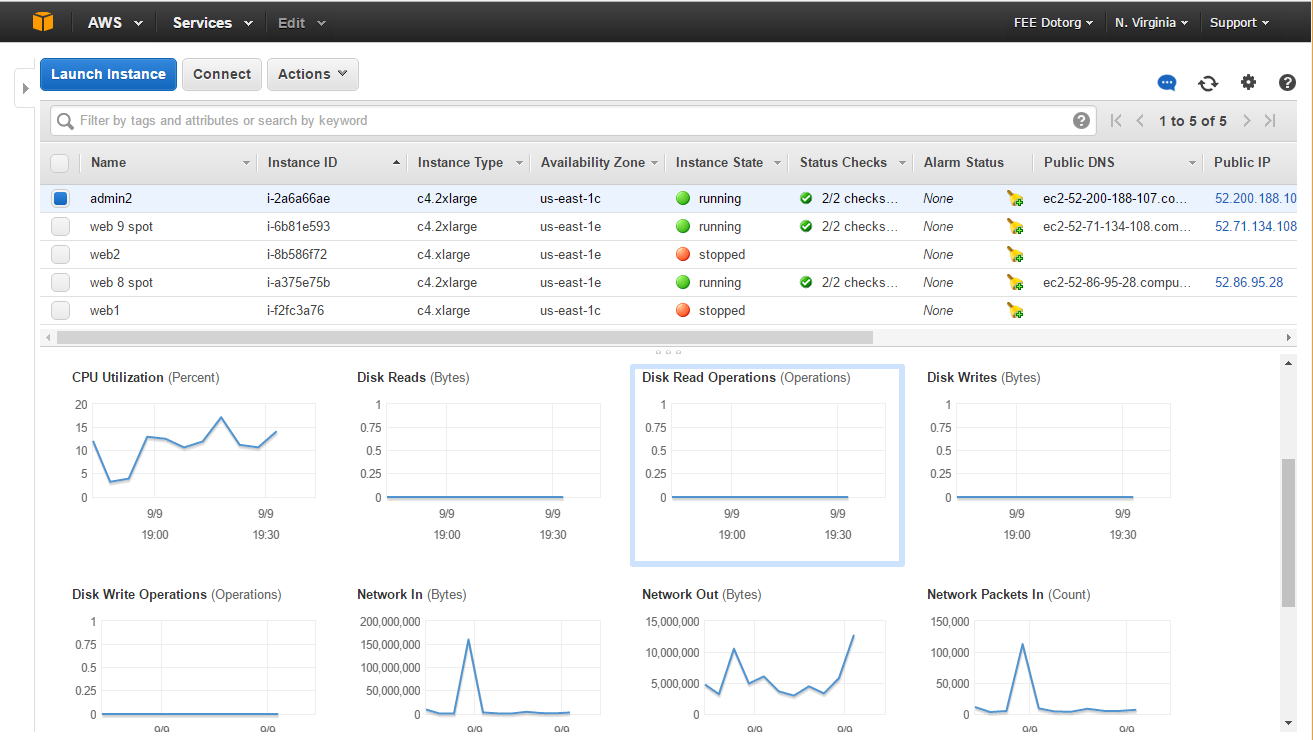Open the settings gear icon
Viewport: 1313px width, 740px height.
coord(1248,83)
